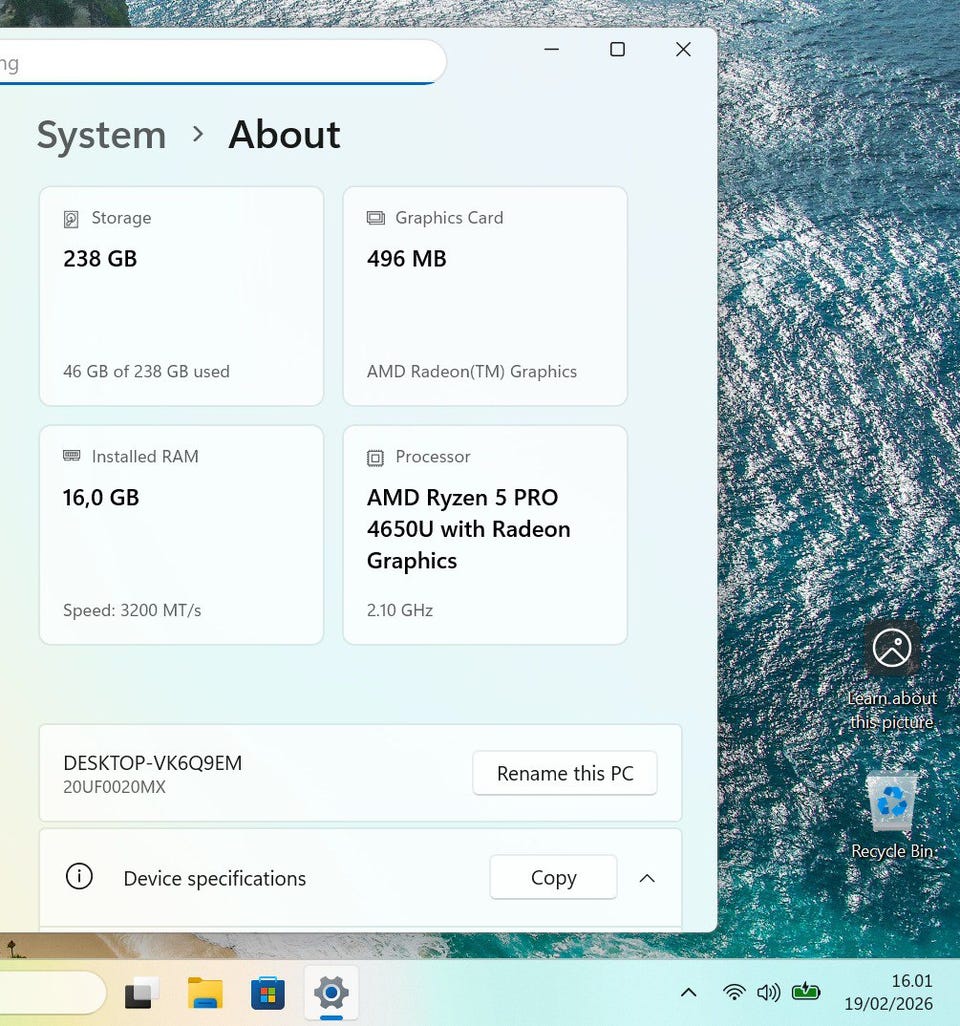
Task: Click the 2.10 GHz processor speed text
Action: click(x=400, y=610)
